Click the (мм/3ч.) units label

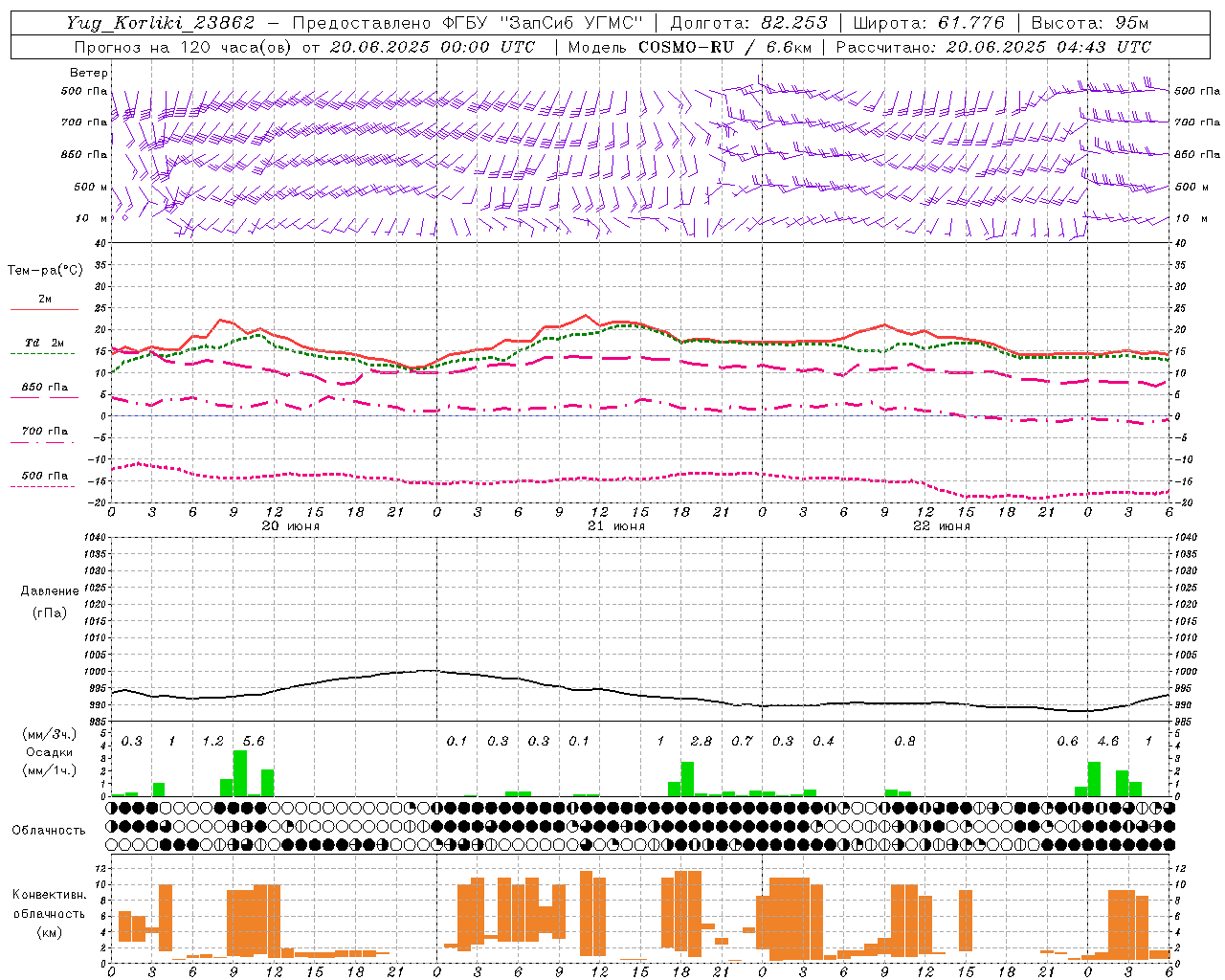48,735
